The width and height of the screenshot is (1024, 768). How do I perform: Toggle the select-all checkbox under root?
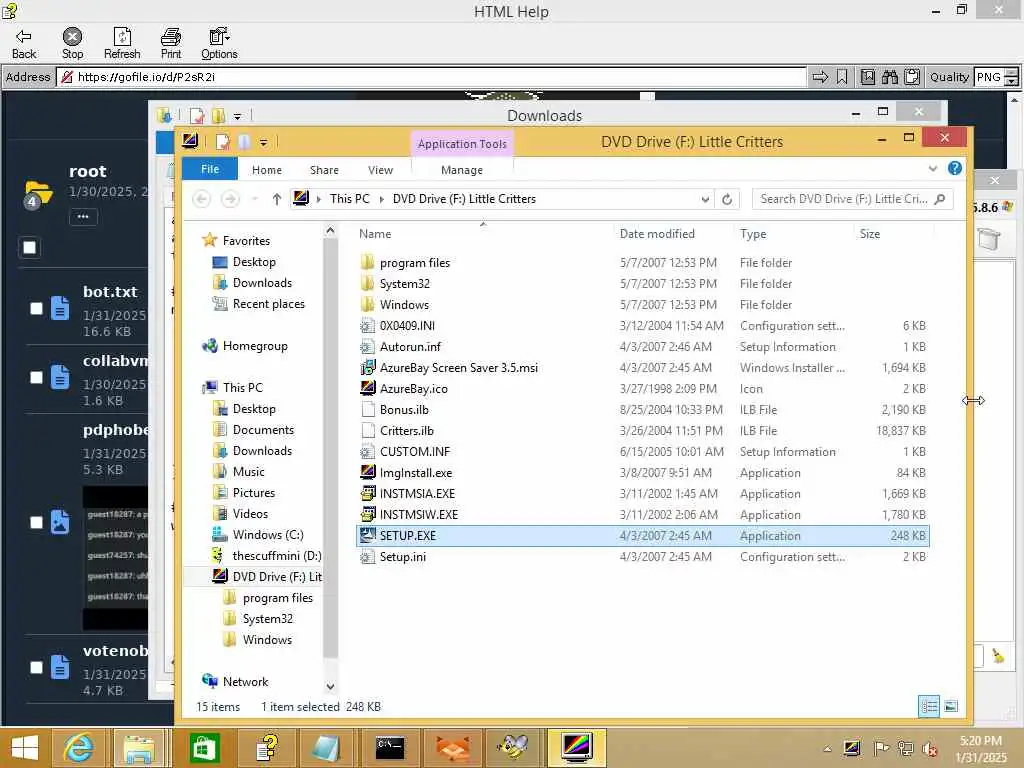click(29, 247)
